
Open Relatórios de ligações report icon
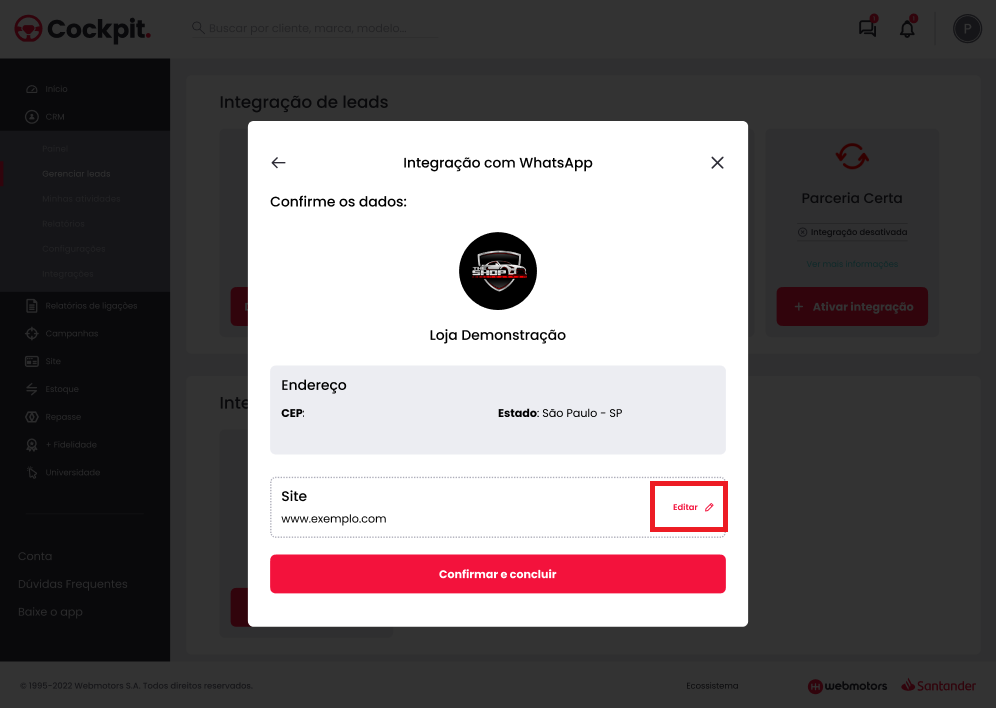[x=32, y=305]
